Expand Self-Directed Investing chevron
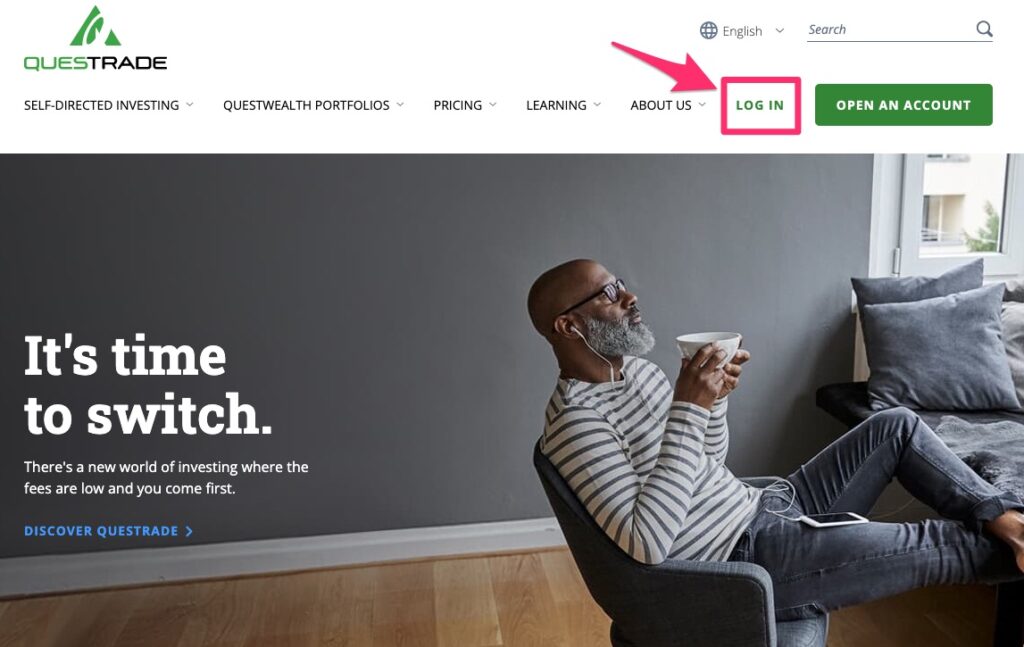 pos(189,104)
